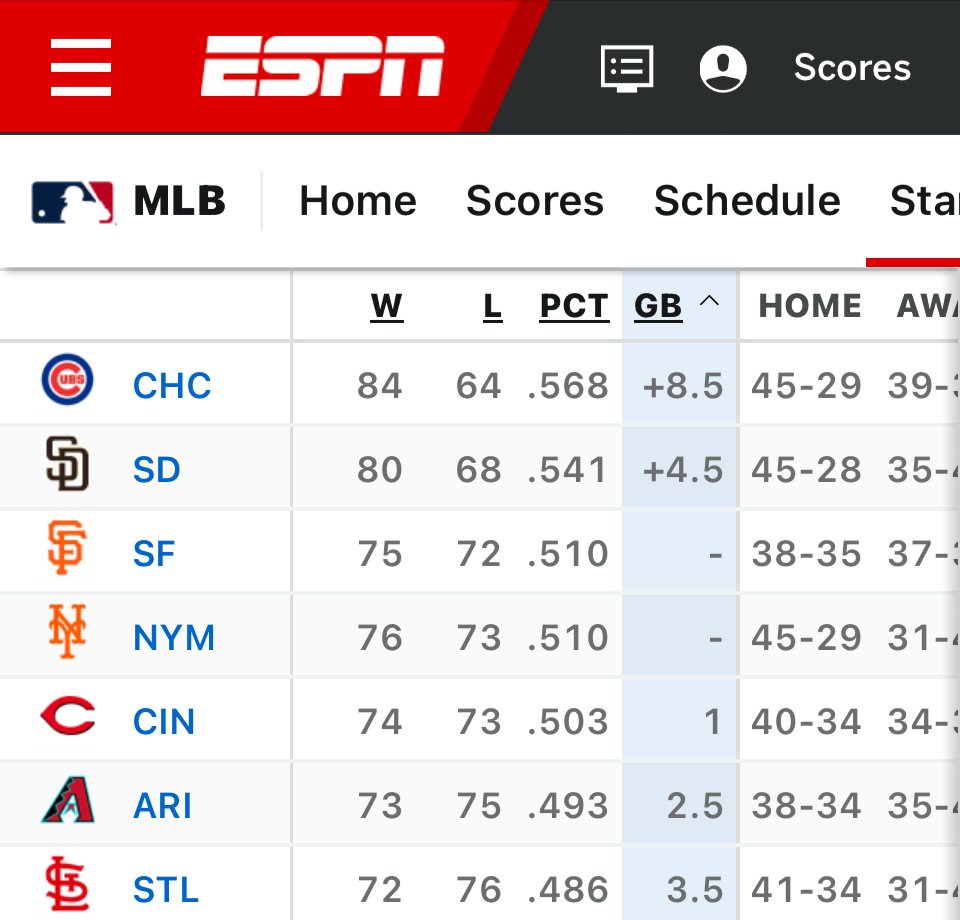Open the user profile icon
The image size is (960, 920).
pos(722,68)
